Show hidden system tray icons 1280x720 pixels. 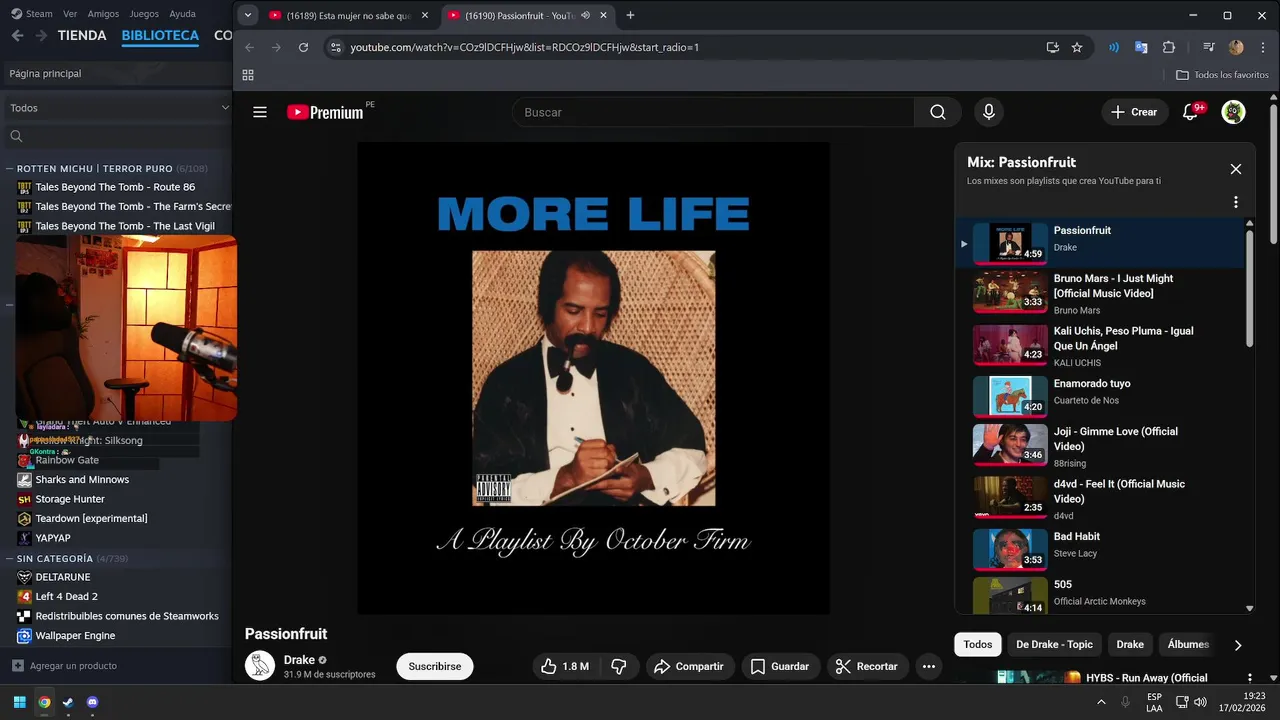tap(1102, 702)
